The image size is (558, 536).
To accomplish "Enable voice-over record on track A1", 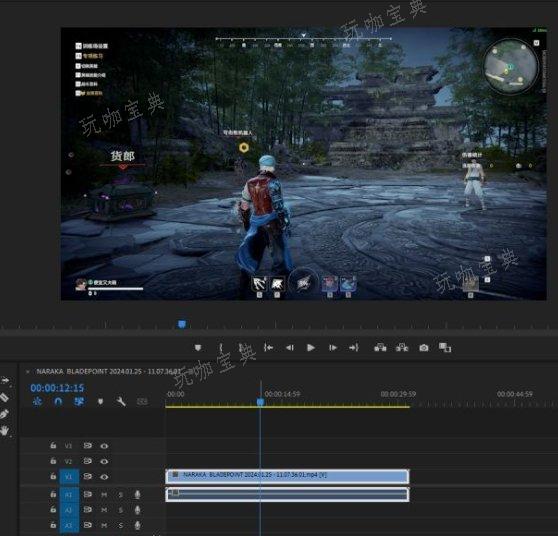I will pyautogui.click(x=137, y=494).
